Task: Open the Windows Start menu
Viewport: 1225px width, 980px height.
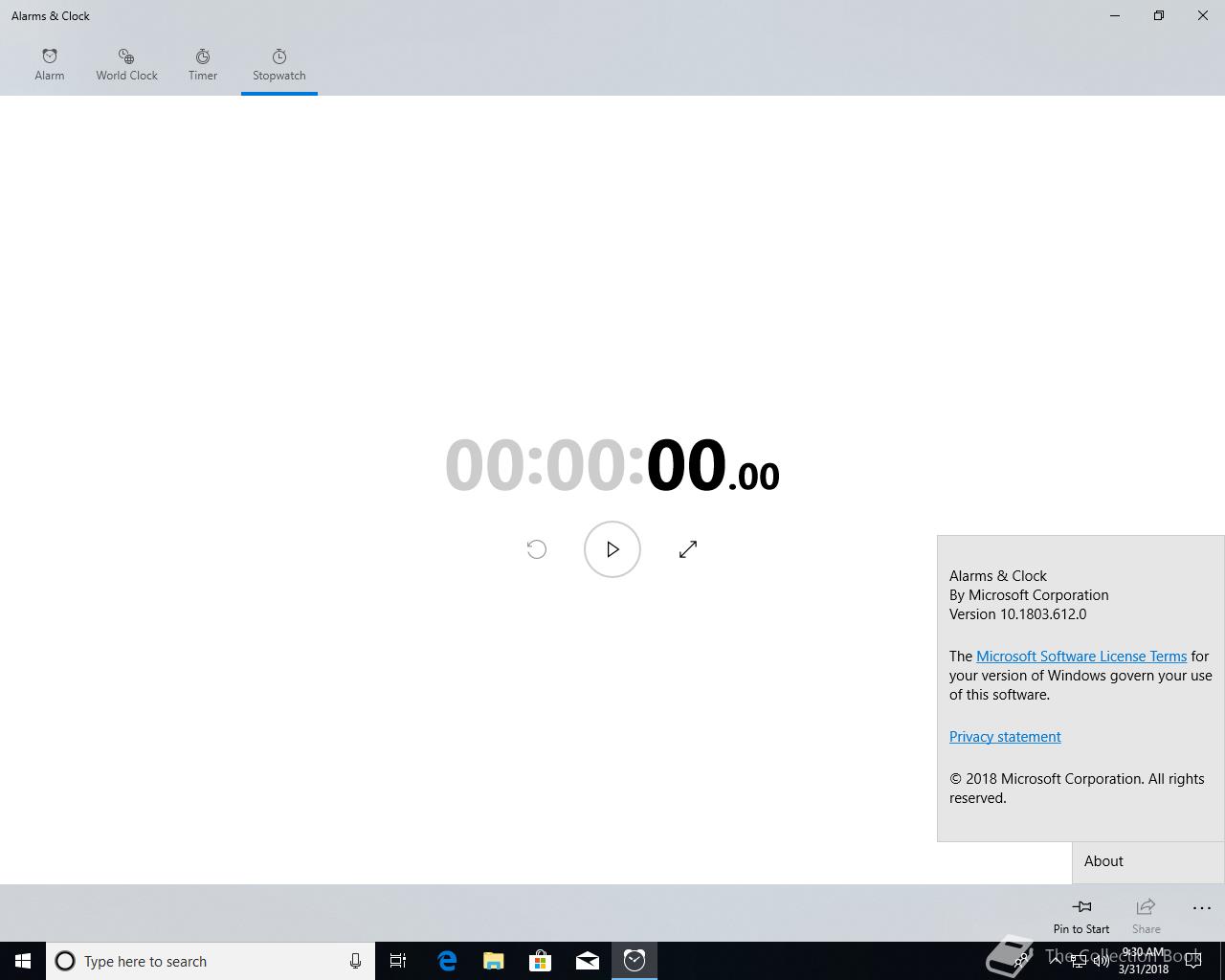Action: tap(23, 961)
